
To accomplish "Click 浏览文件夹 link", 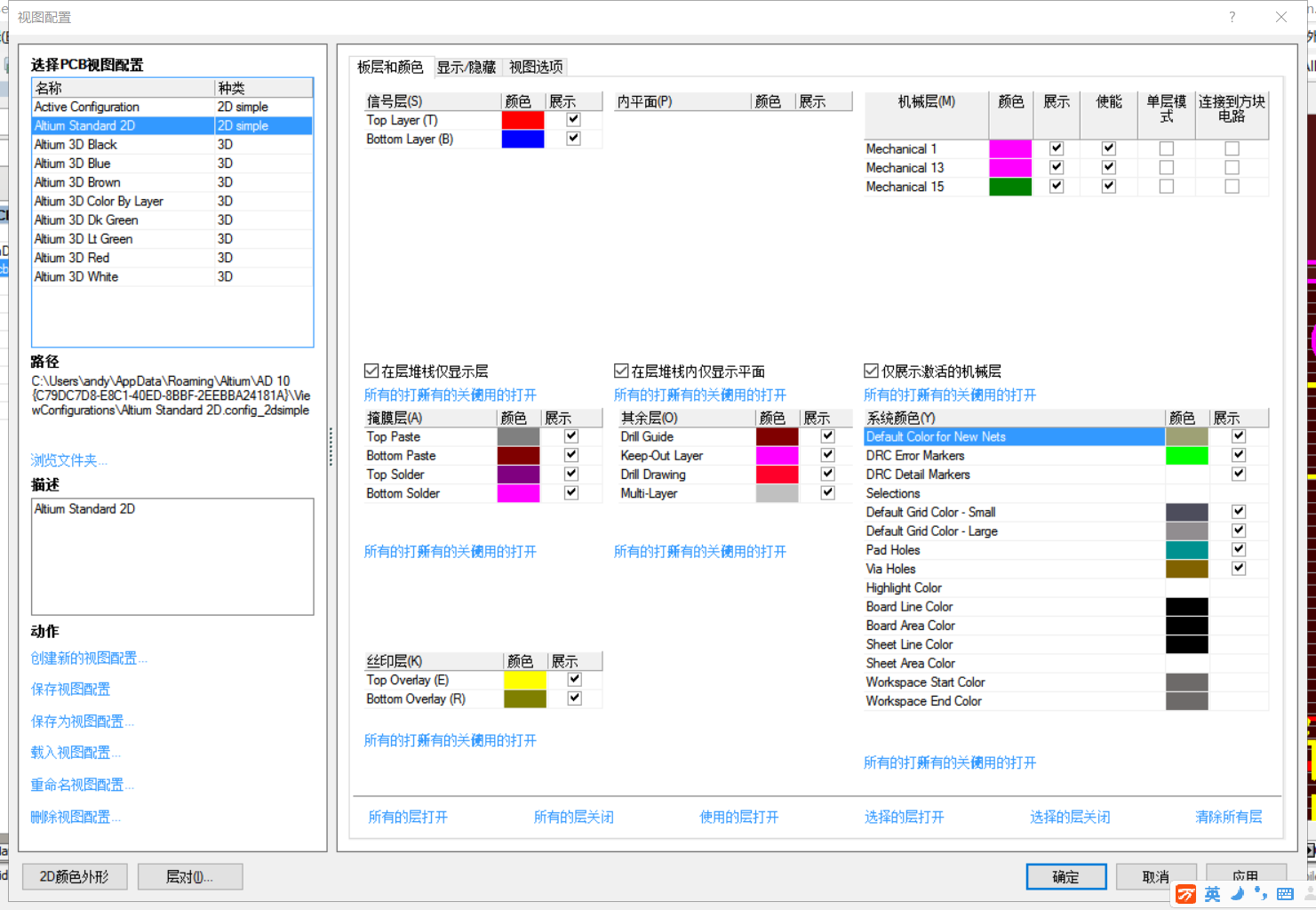I will click(x=69, y=460).
